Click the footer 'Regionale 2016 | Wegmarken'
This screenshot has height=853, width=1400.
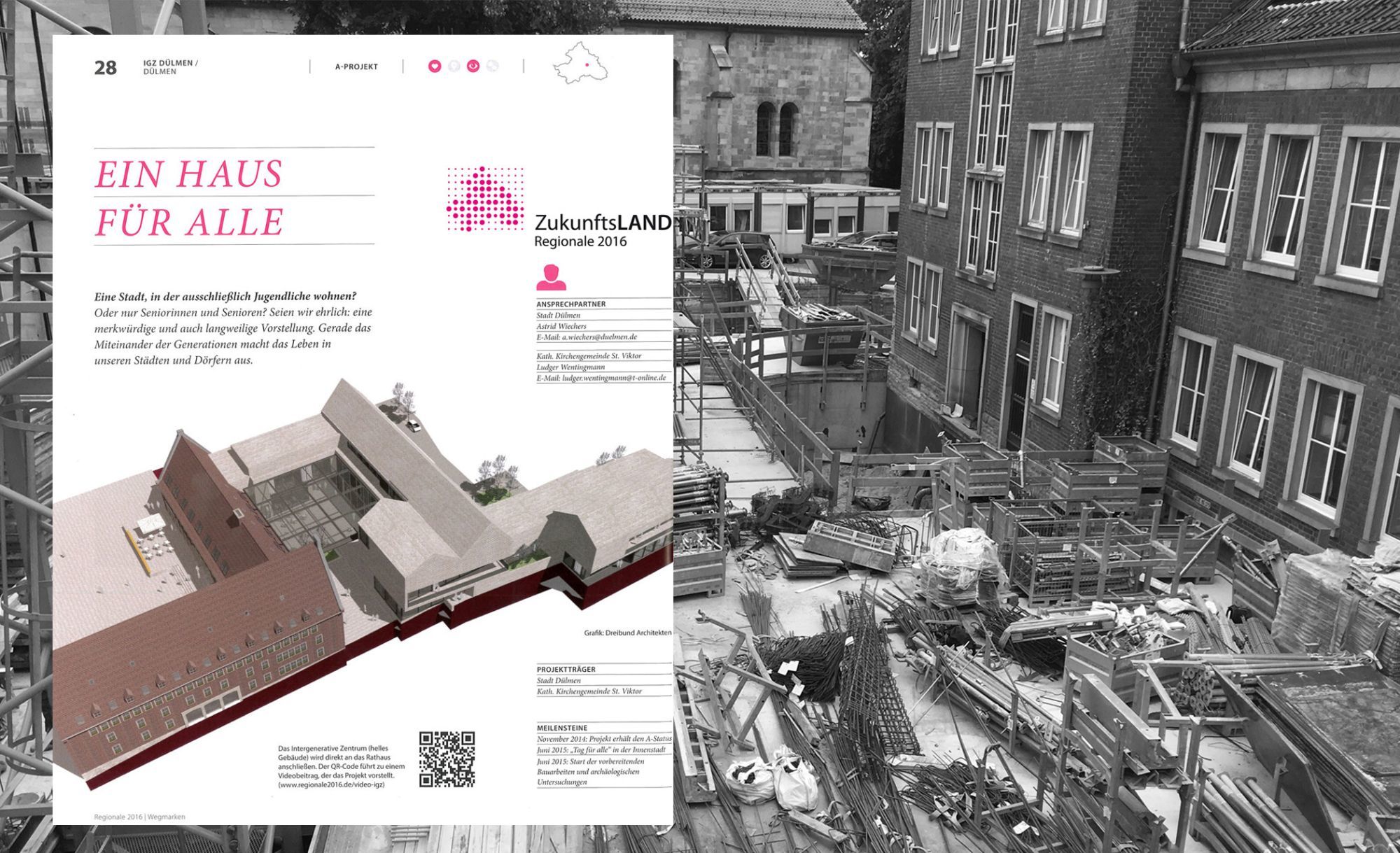pyautogui.click(x=140, y=817)
